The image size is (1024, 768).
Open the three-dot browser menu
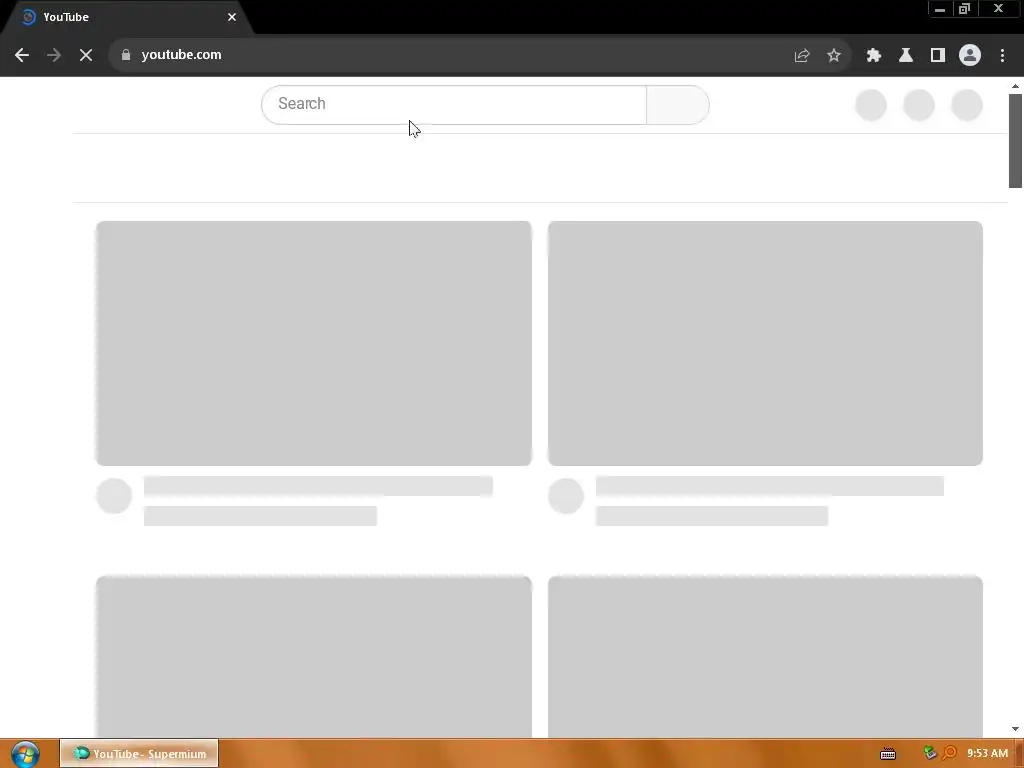(1002, 56)
